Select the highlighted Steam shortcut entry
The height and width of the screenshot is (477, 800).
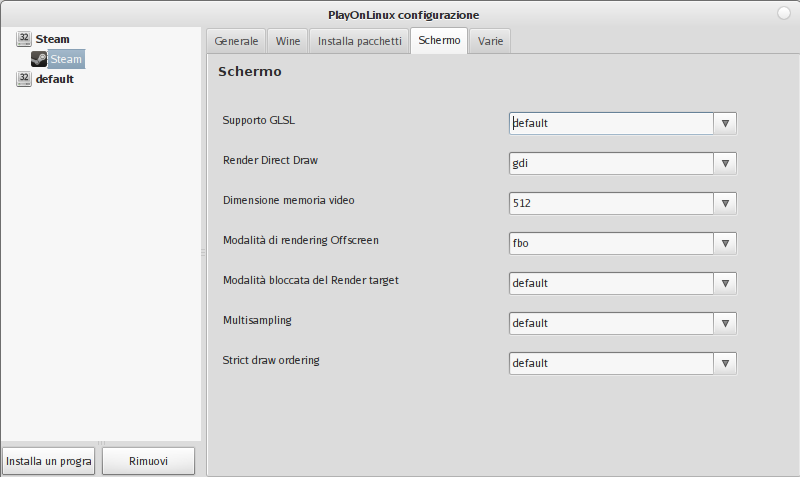click(66, 59)
